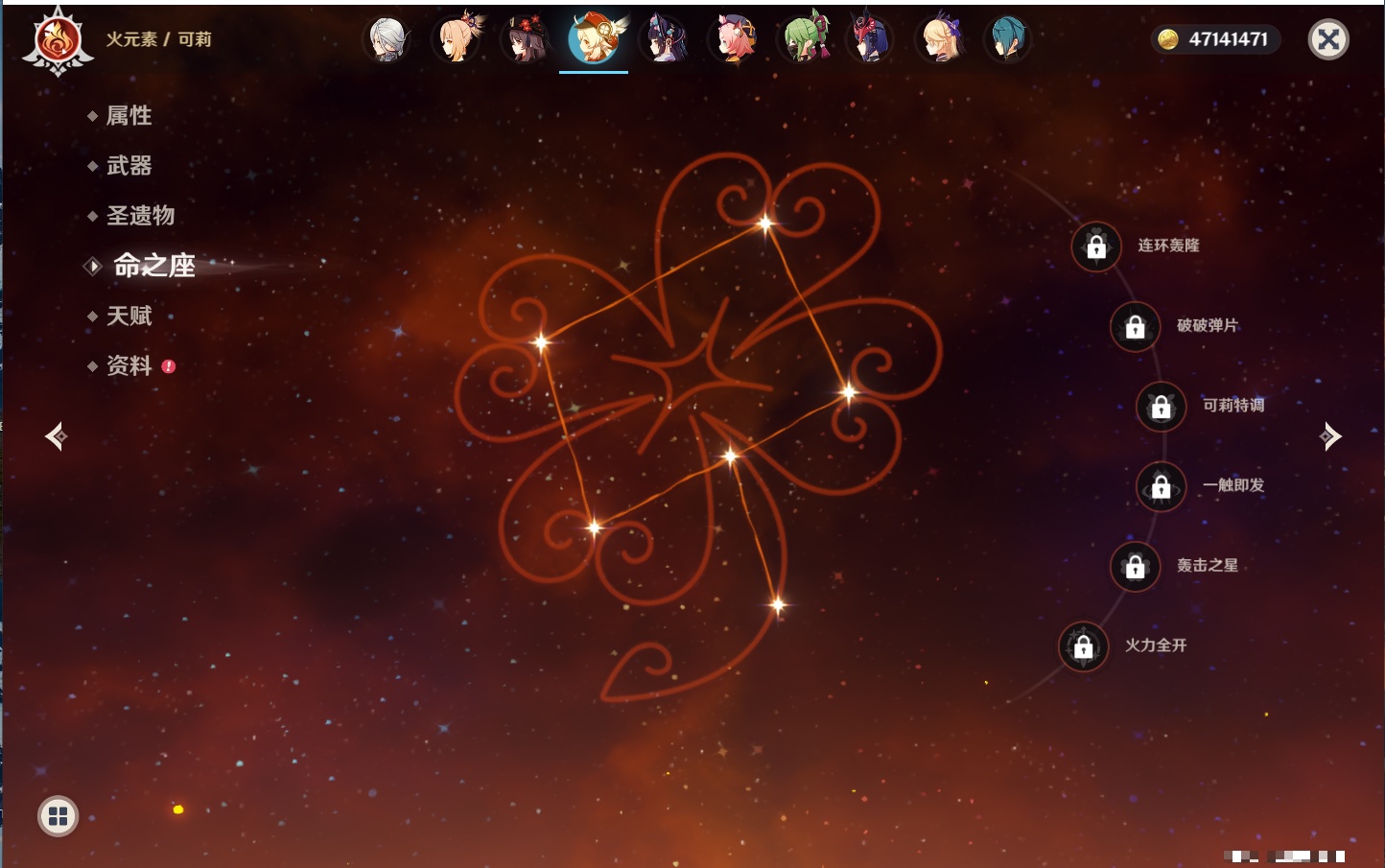Go to next character with the right arrow
Screen dimensions: 1385x868
tap(1329, 436)
